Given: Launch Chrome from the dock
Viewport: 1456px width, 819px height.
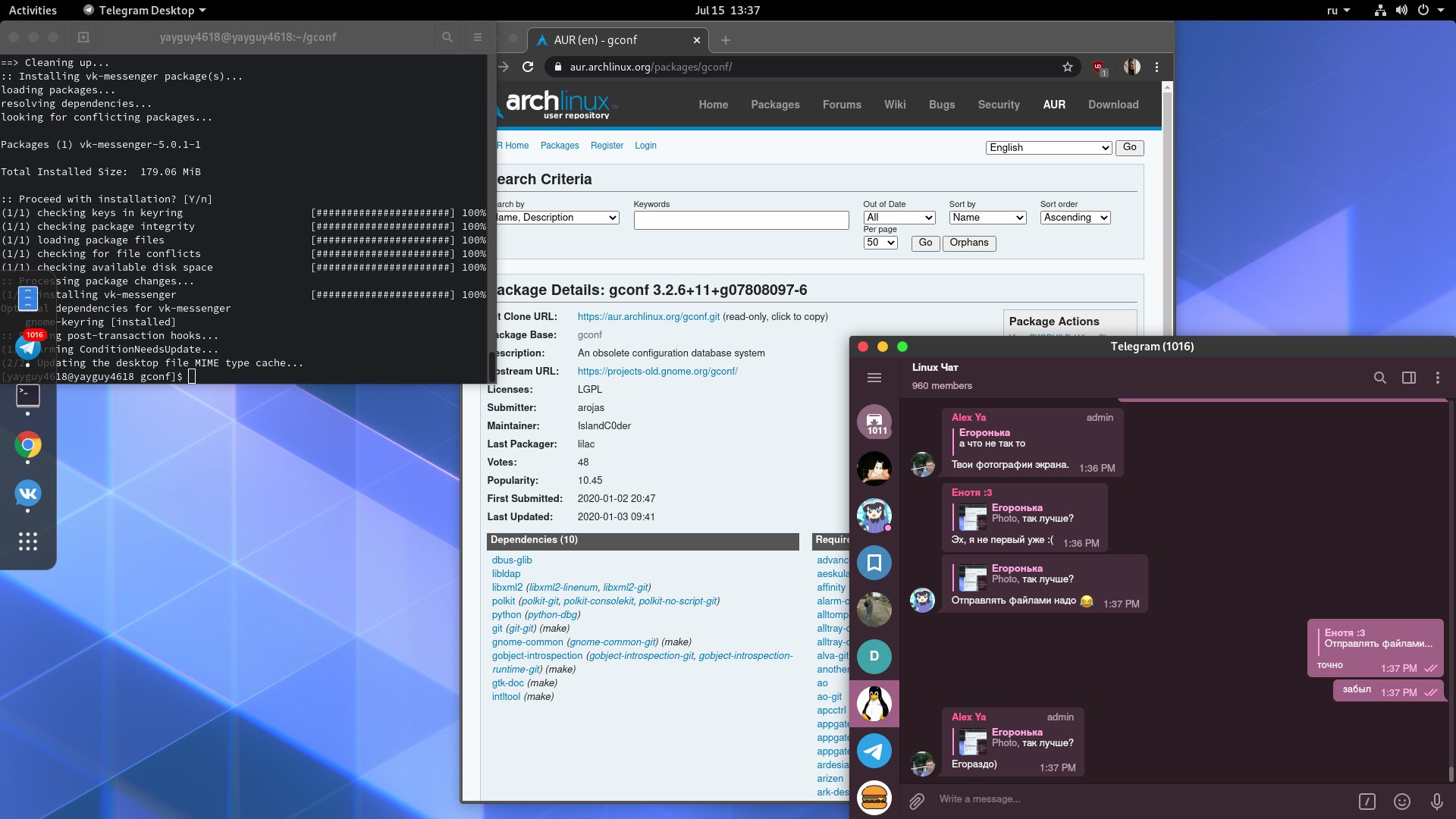Looking at the screenshot, I should [28, 445].
